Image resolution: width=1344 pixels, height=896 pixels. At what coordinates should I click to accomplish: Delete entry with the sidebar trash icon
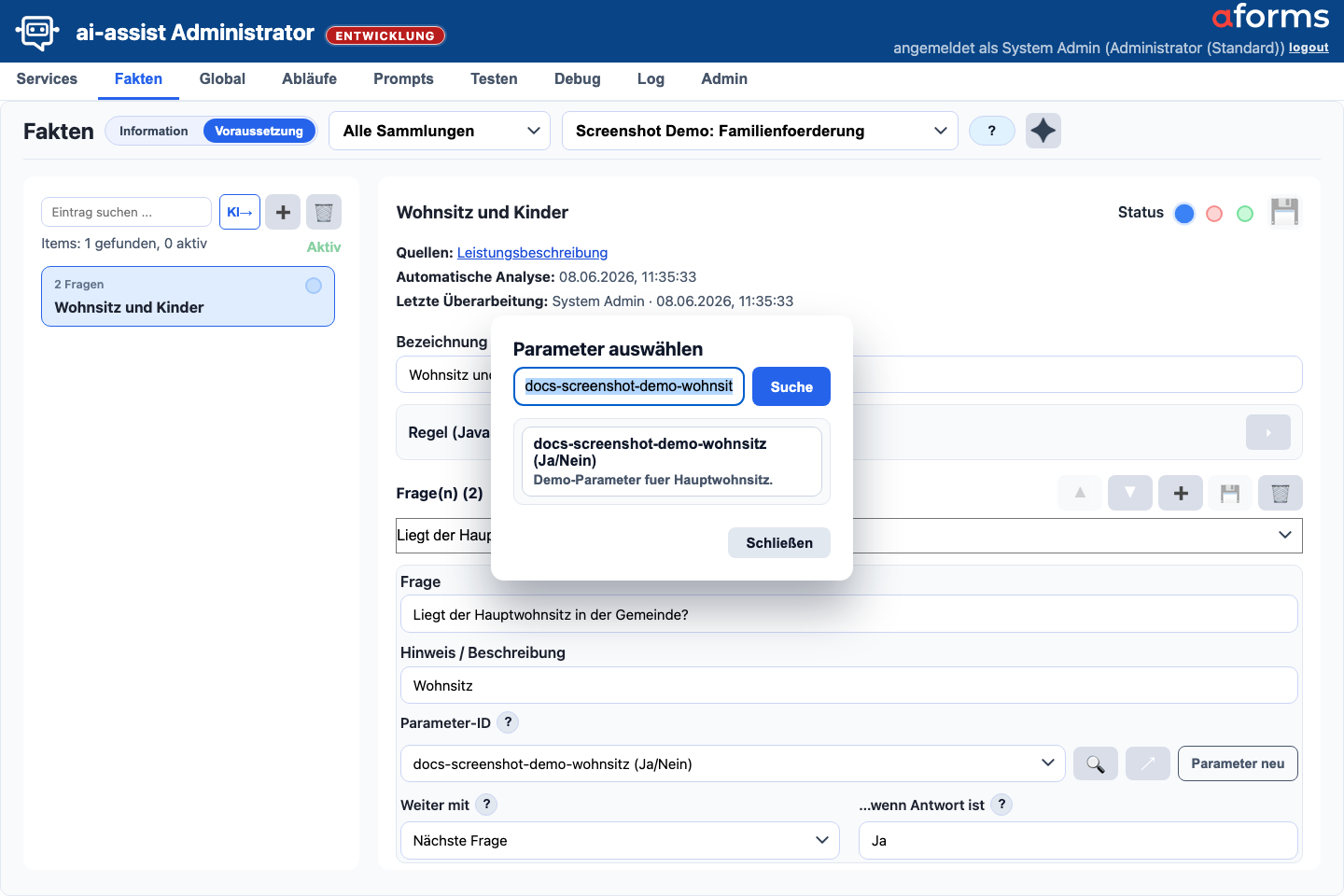pos(324,212)
